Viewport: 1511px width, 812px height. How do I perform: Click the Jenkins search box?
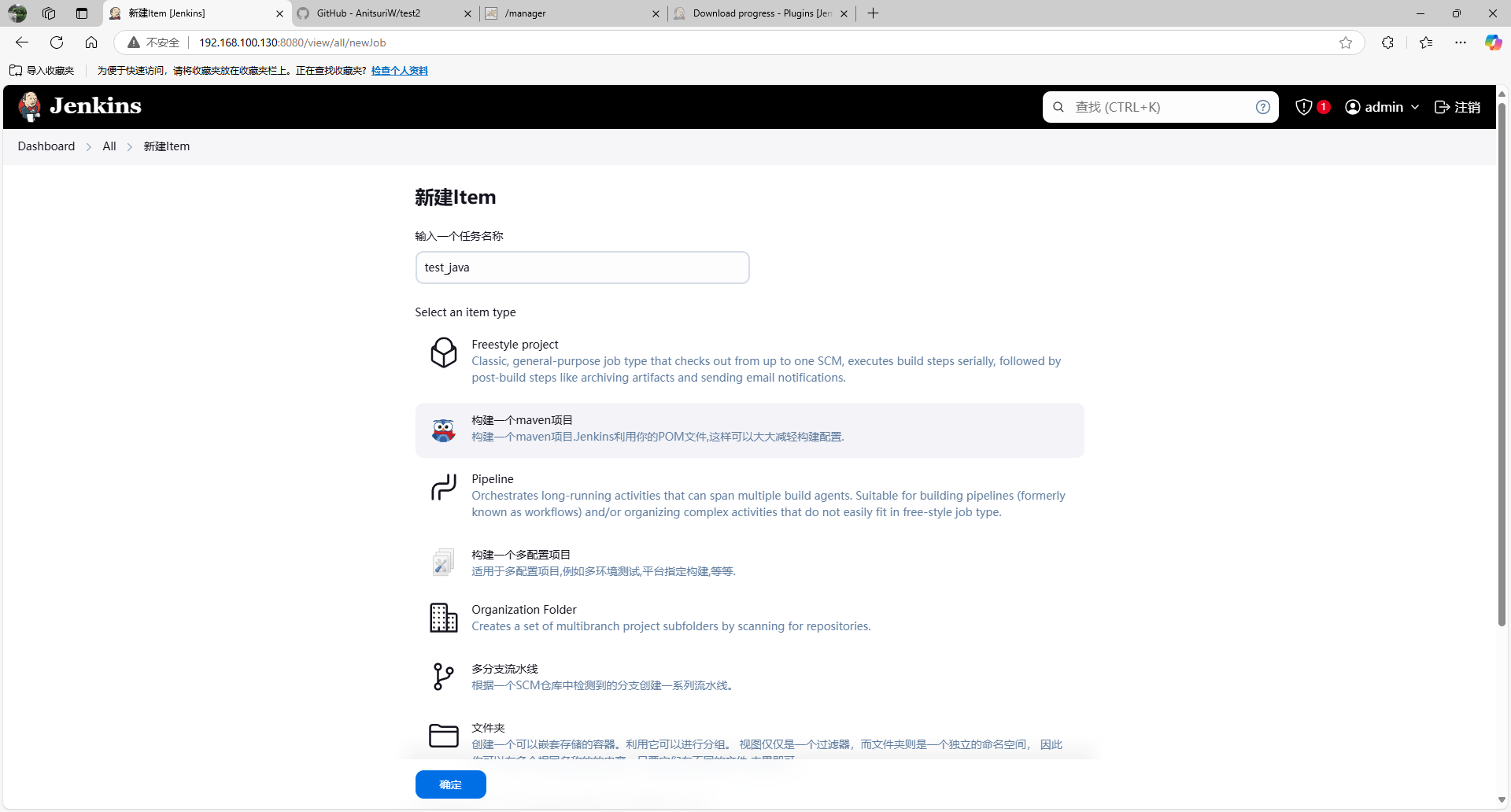click(1157, 107)
